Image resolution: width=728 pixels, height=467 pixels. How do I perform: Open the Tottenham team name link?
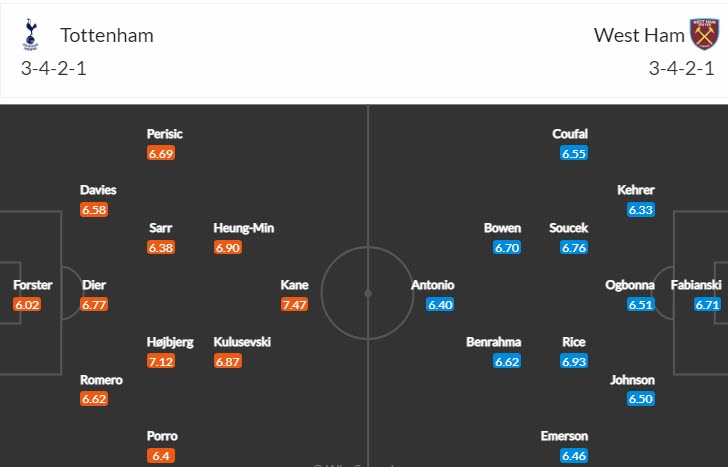[x=107, y=36]
